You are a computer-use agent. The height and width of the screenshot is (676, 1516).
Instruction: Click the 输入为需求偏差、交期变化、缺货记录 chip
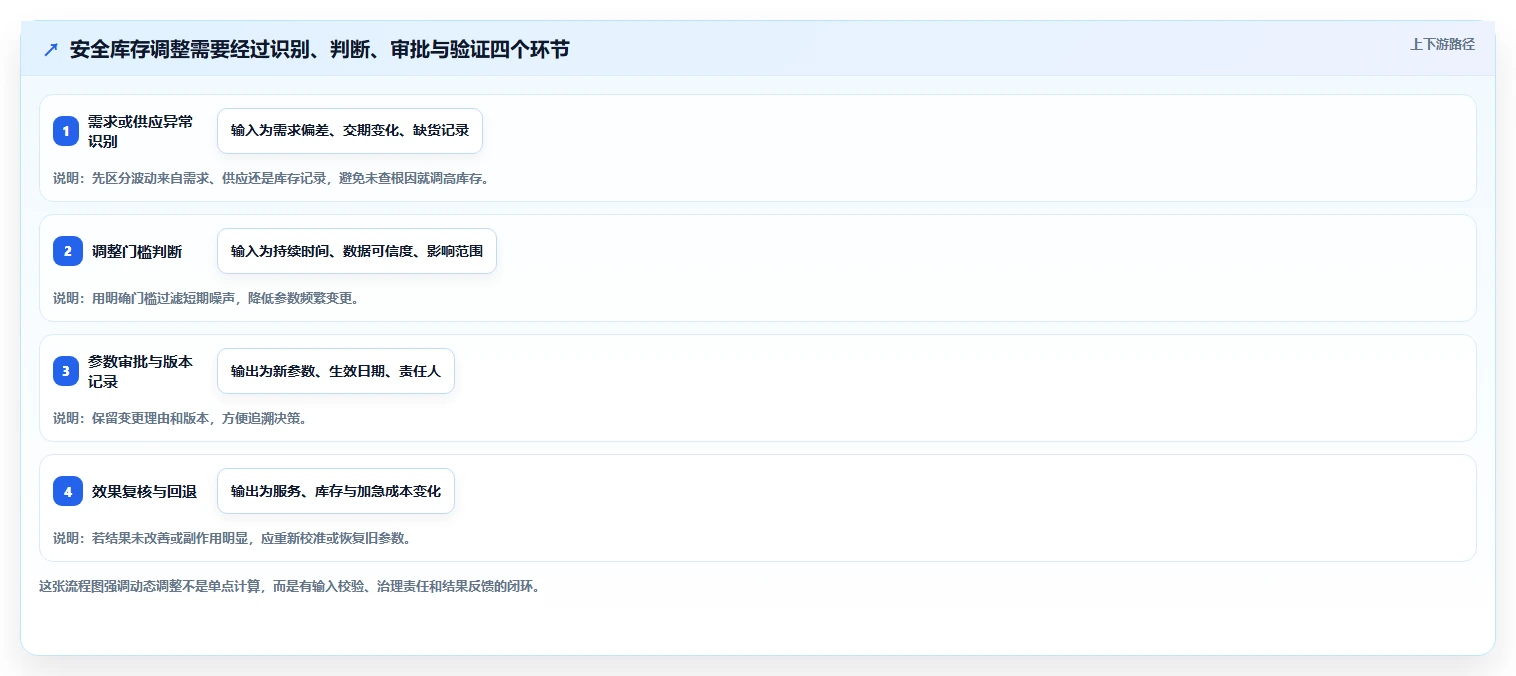tap(350, 131)
